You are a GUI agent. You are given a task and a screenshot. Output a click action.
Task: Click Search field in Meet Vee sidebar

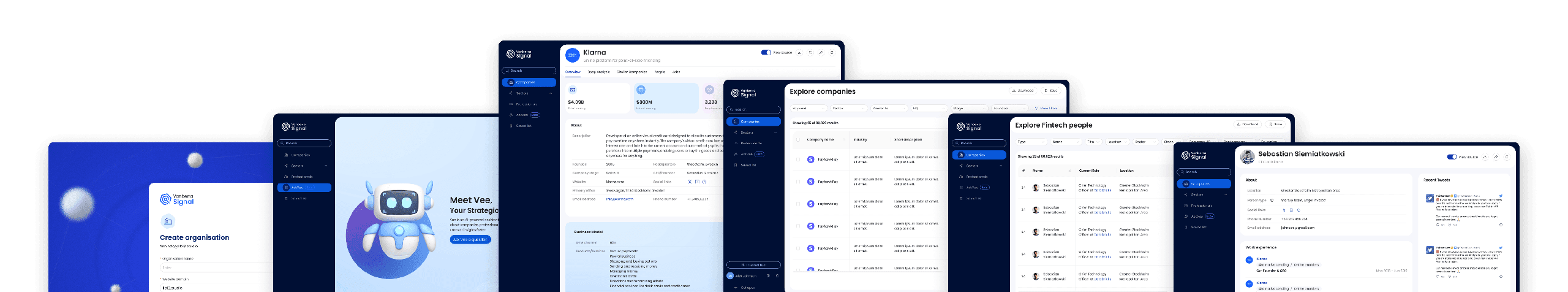tap(304, 144)
